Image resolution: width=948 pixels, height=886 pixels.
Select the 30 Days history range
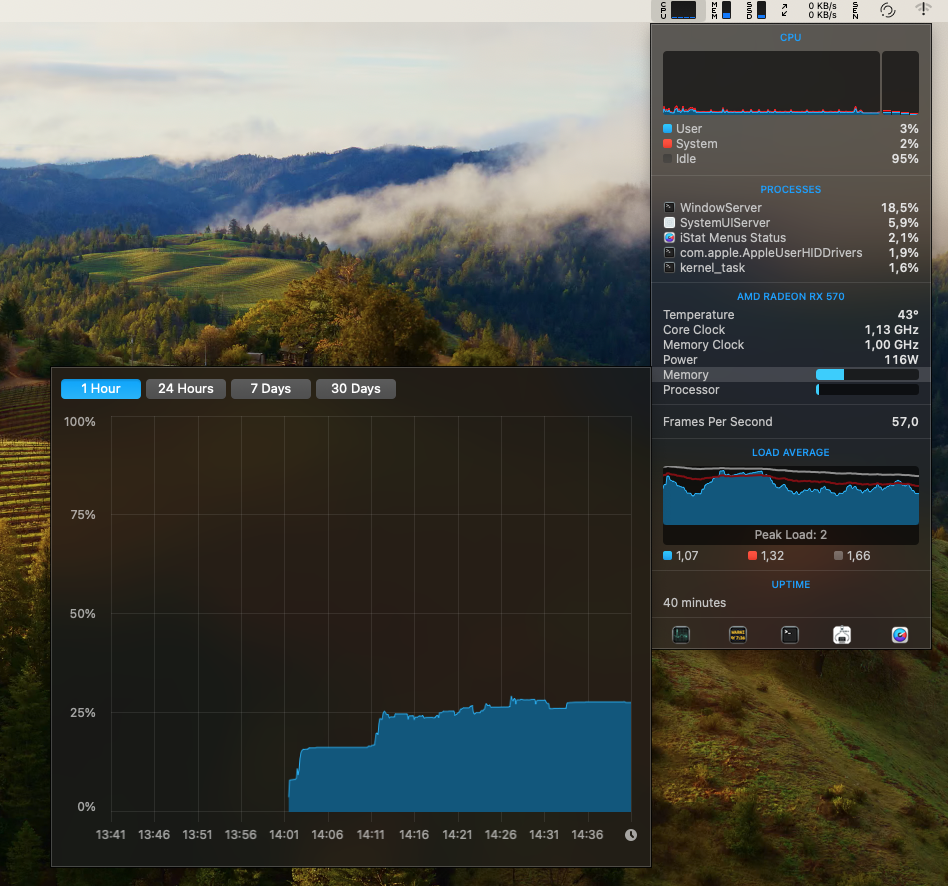(x=355, y=389)
